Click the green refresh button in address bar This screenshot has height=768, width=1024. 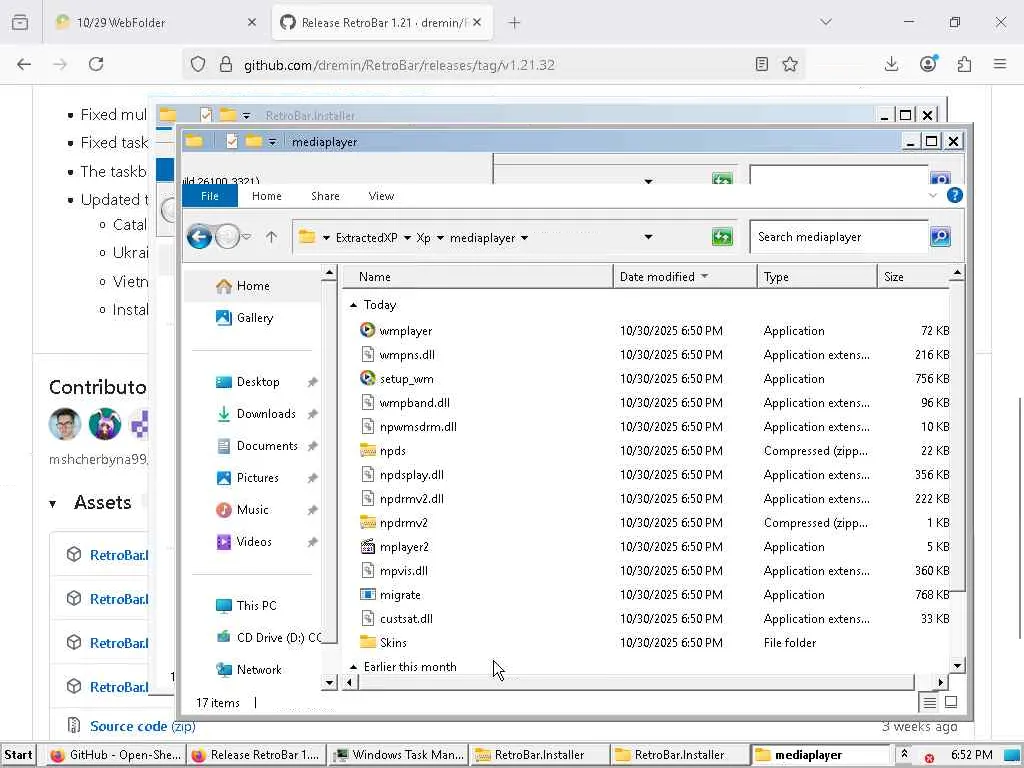point(722,237)
